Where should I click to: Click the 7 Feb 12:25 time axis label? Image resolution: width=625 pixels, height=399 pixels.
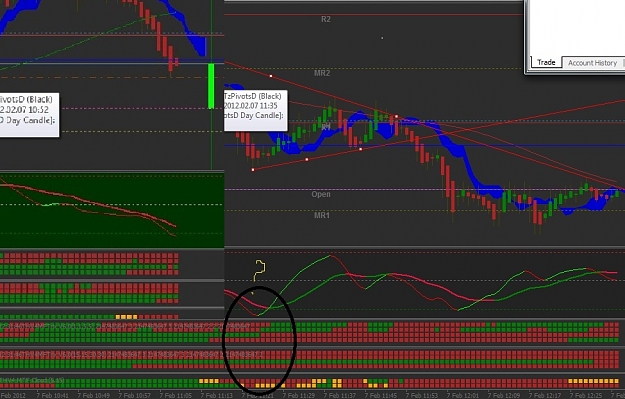[x=586, y=395]
